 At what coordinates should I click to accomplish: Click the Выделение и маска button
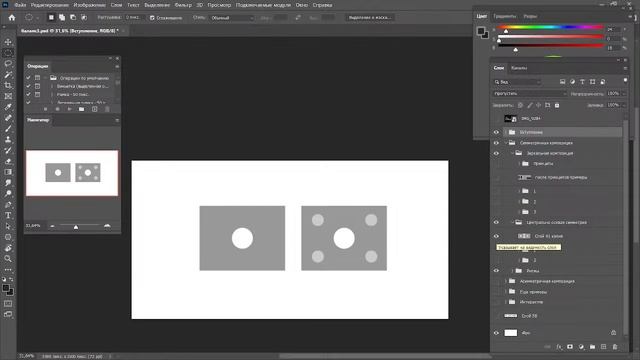(370, 18)
